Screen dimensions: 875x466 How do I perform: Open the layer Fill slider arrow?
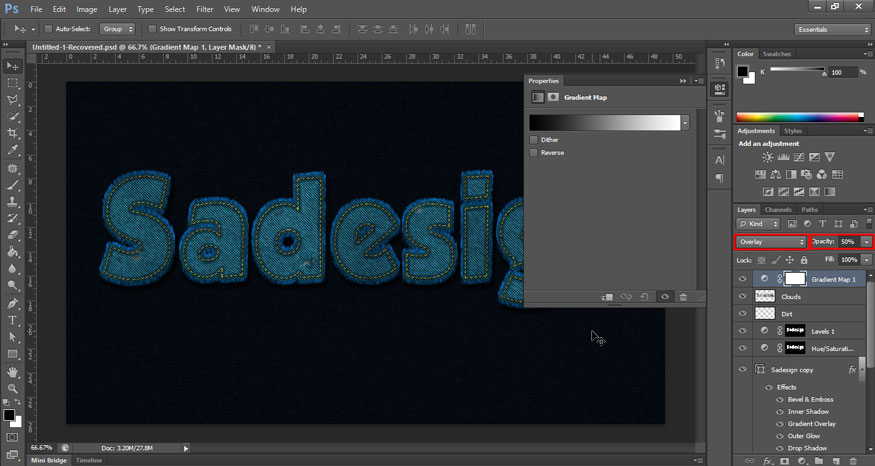pos(866,260)
